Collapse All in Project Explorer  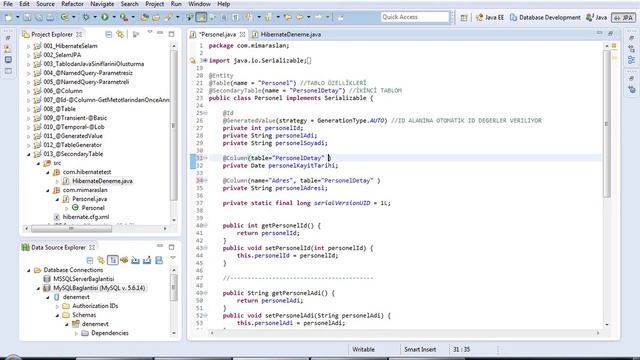click(109, 35)
